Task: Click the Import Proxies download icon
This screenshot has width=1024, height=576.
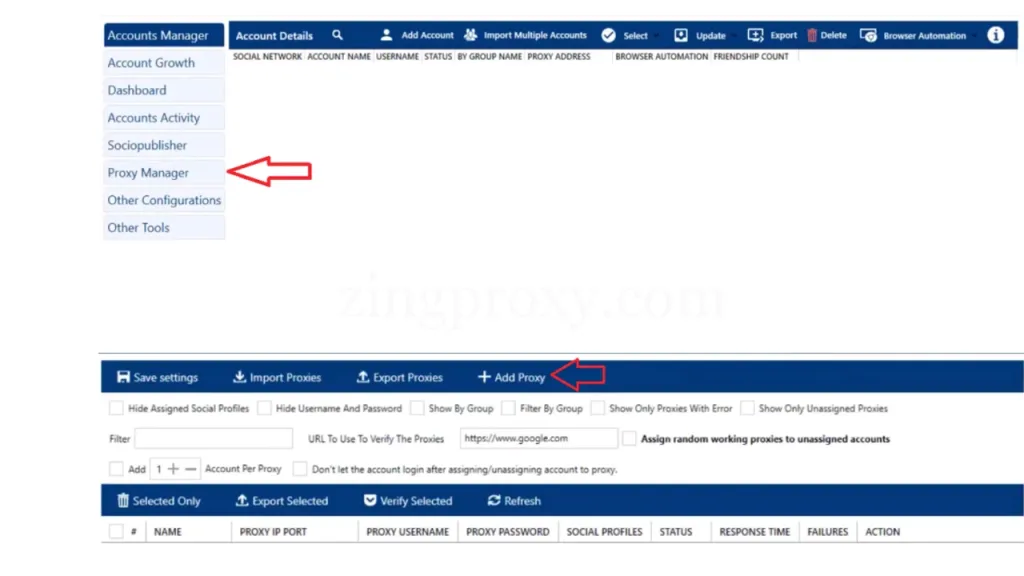Action: (x=240, y=377)
